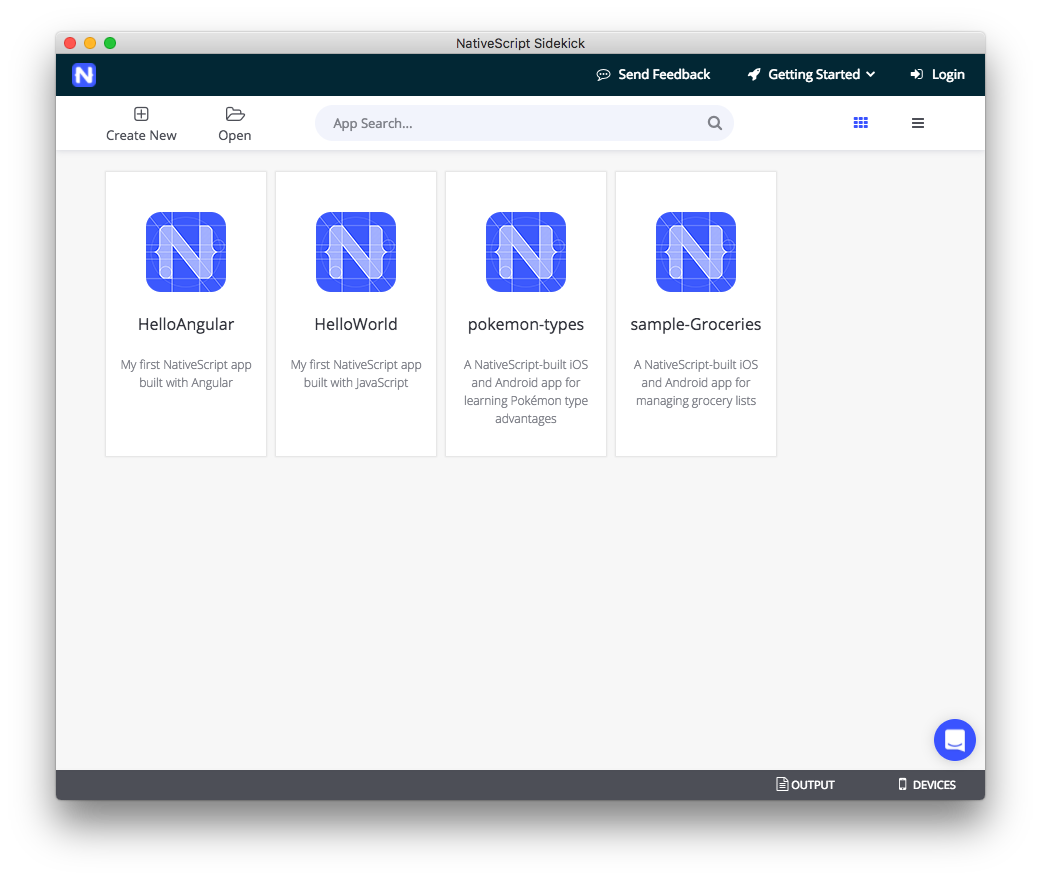Open the Output panel
Image resolution: width=1041 pixels, height=880 pixels.
pos(805,785)
